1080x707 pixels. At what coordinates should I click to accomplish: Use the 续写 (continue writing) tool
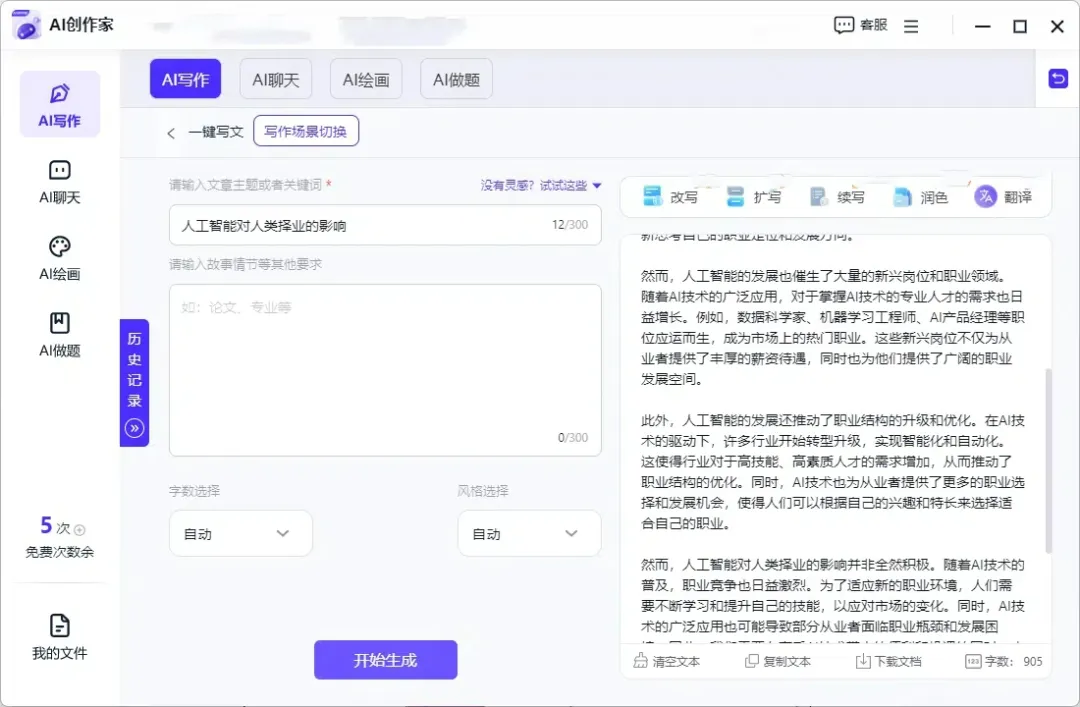coord(840,197)
